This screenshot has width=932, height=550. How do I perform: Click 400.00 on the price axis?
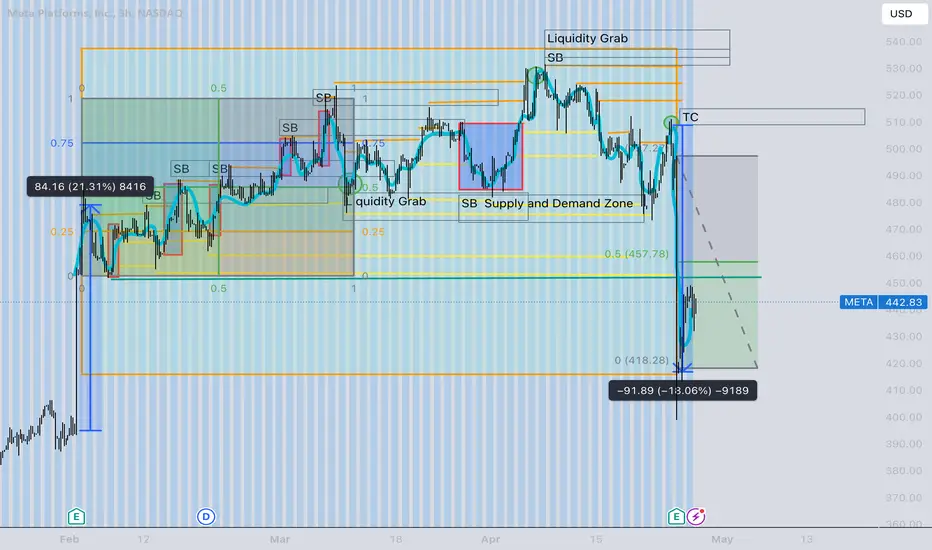(903, 417)
